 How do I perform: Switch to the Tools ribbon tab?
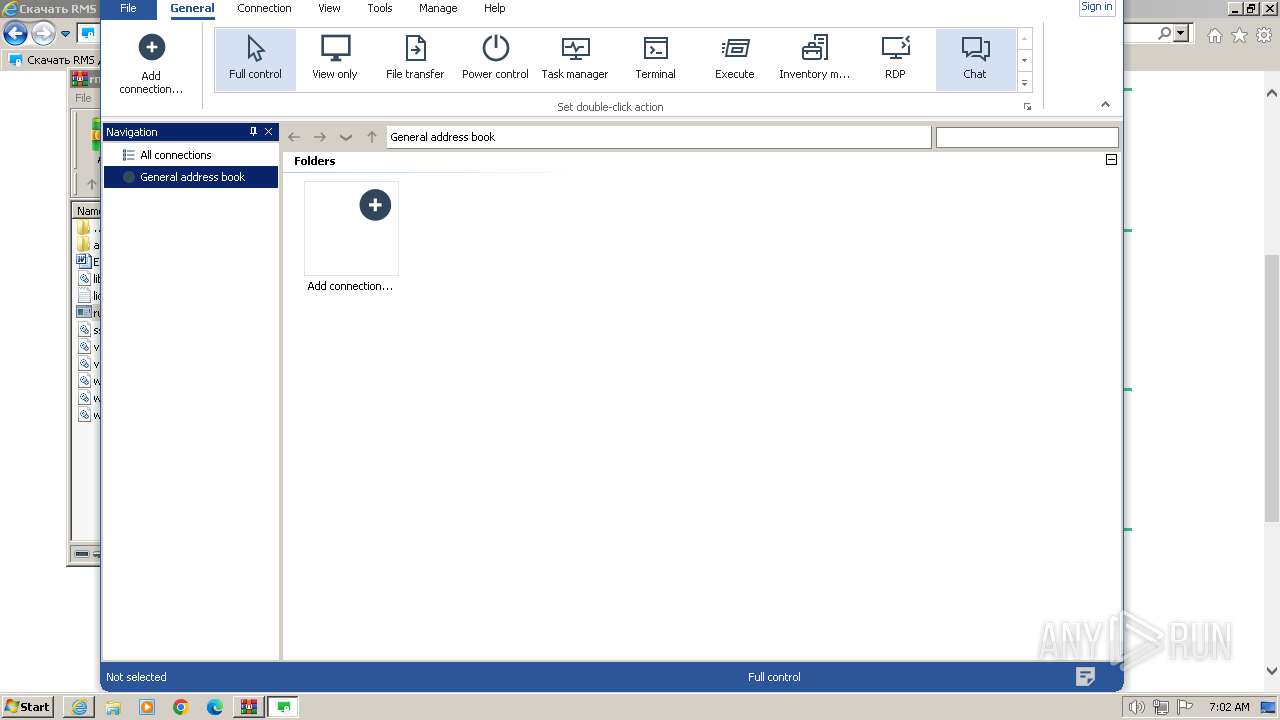click(380, 8)
